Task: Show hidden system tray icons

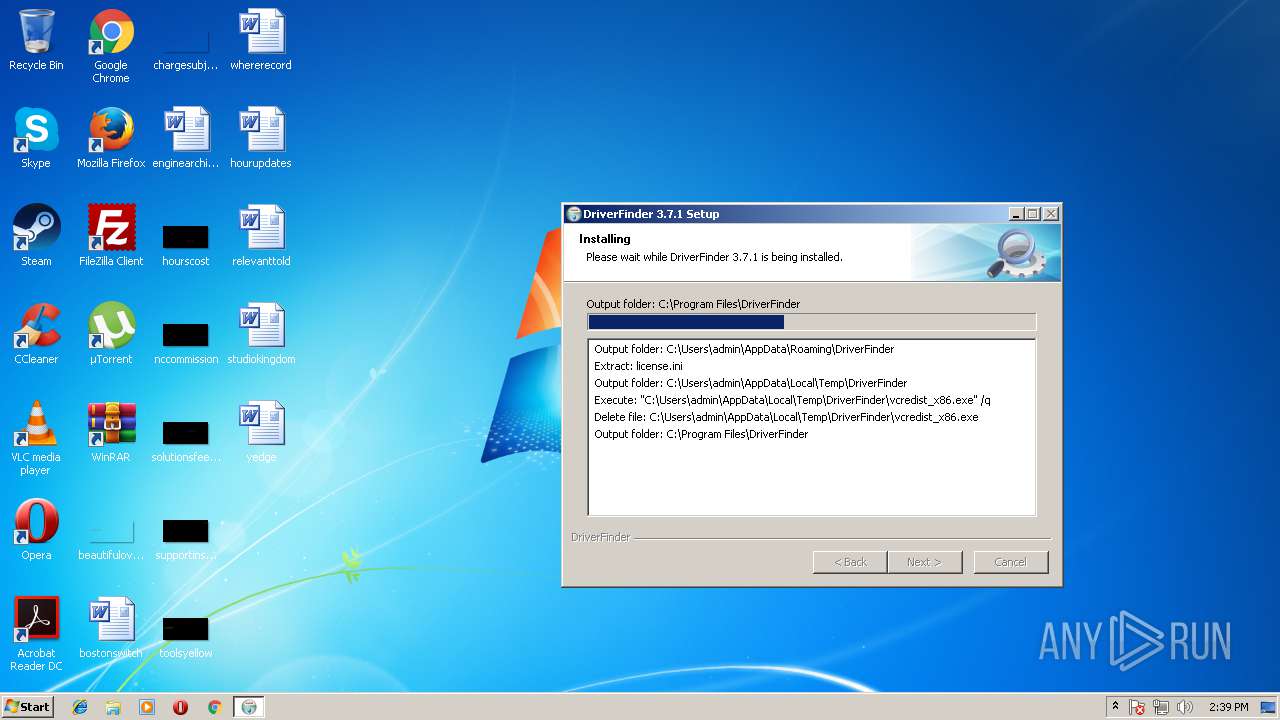Action: (x=1115, y=707)
